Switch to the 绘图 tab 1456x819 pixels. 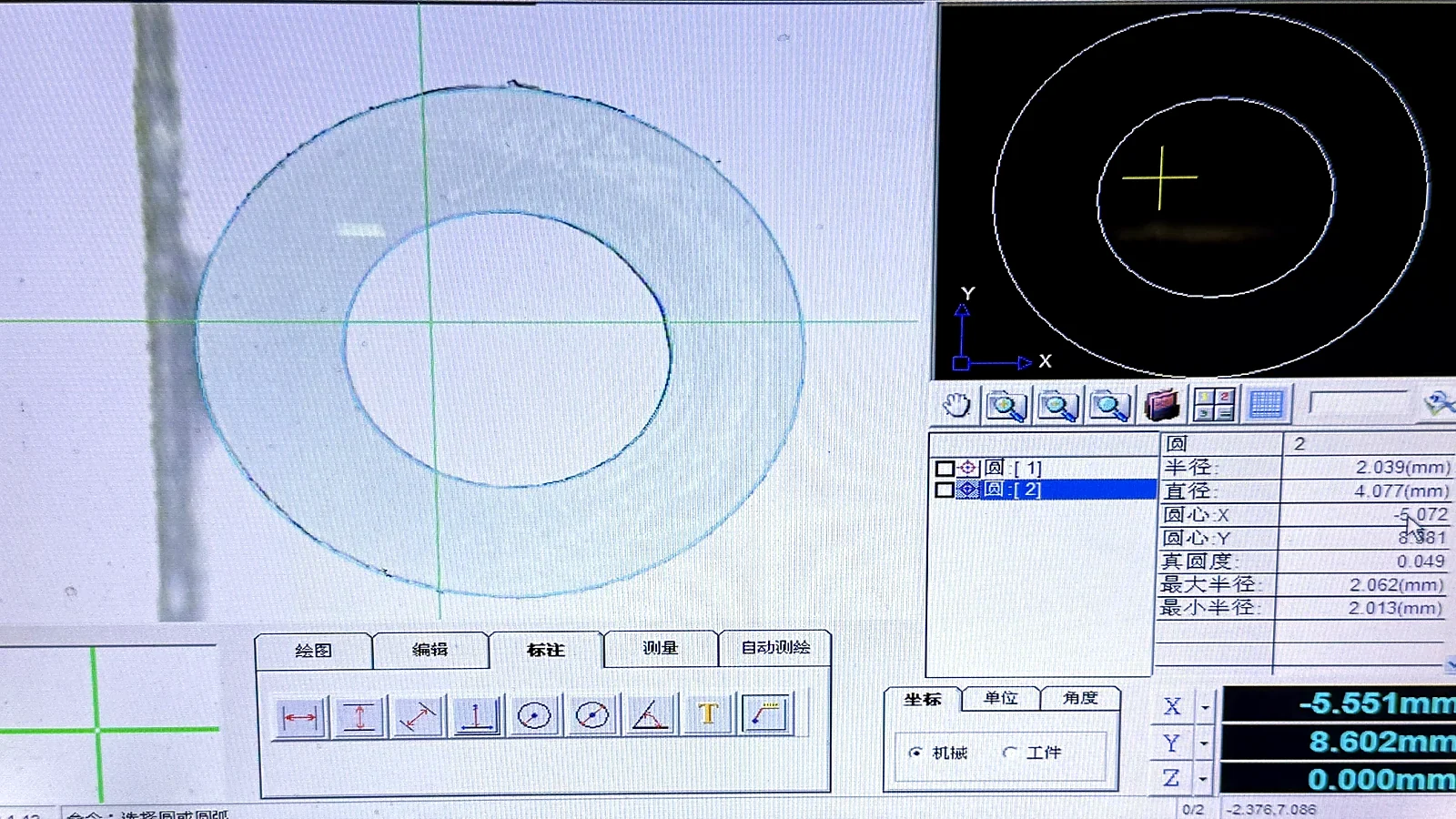pyautogui.click(x=313, y=651)
